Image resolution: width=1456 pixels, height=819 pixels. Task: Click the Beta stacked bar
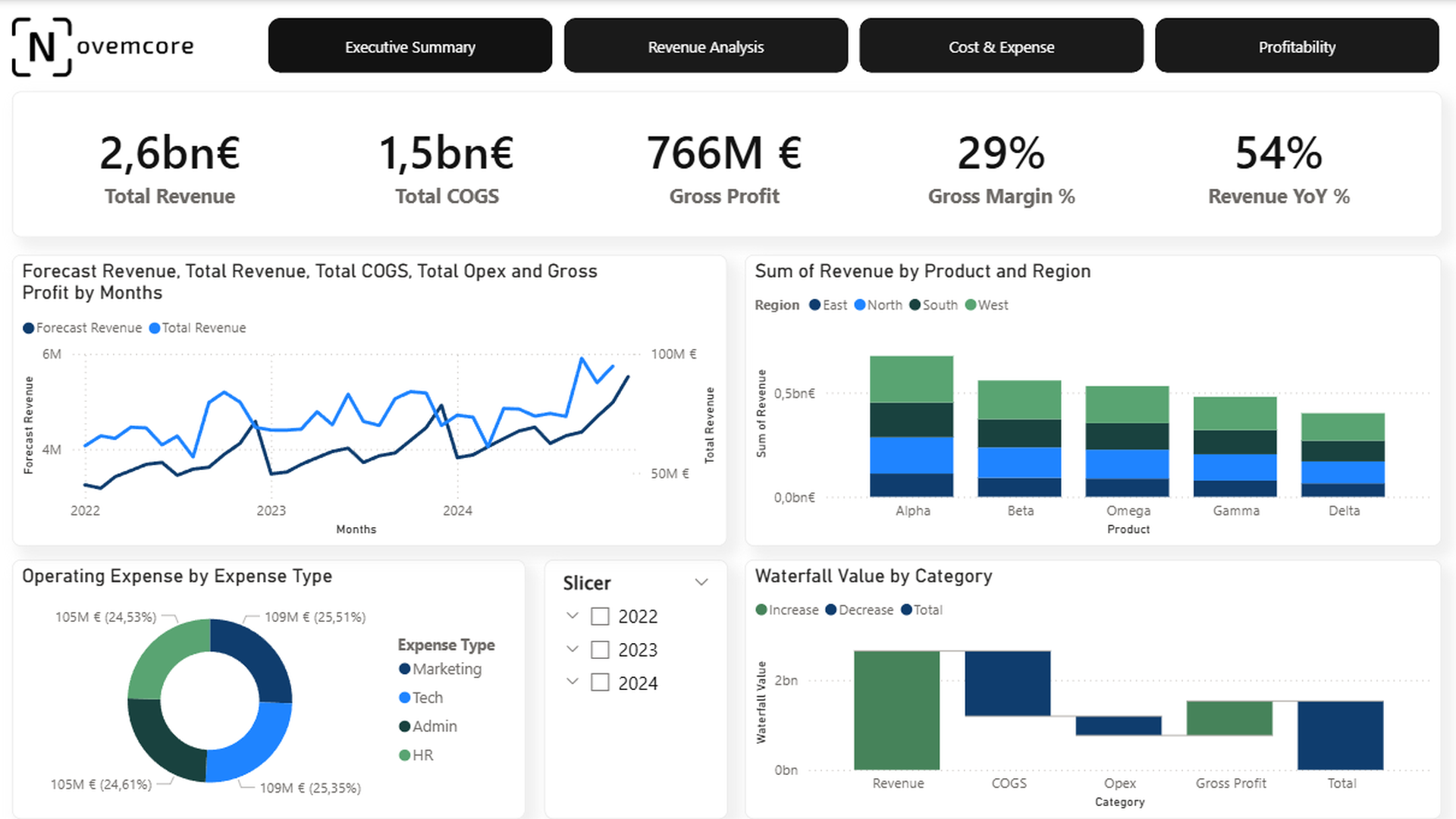coord(1020,438)
